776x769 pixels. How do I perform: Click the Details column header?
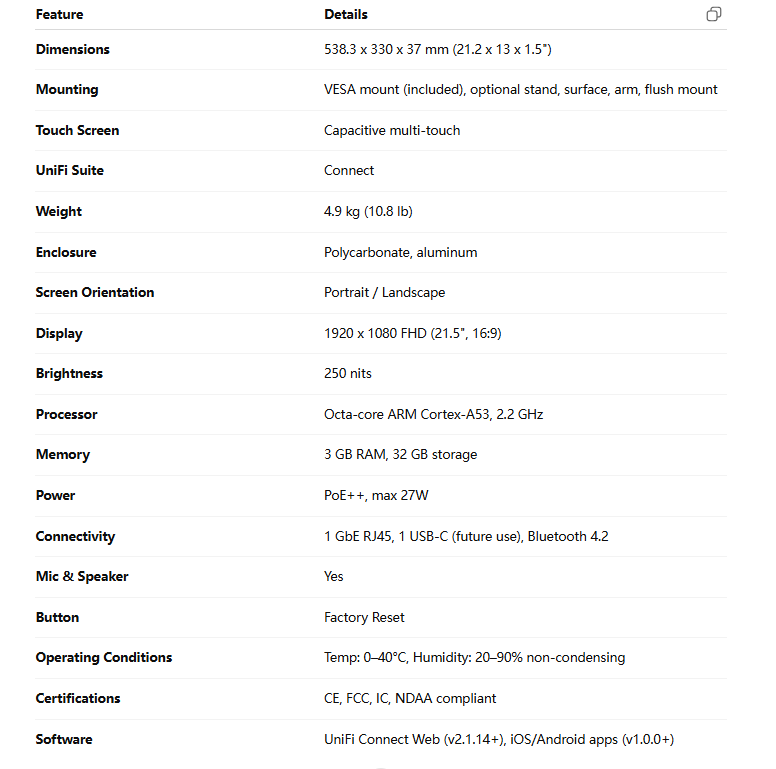(346, 15)
